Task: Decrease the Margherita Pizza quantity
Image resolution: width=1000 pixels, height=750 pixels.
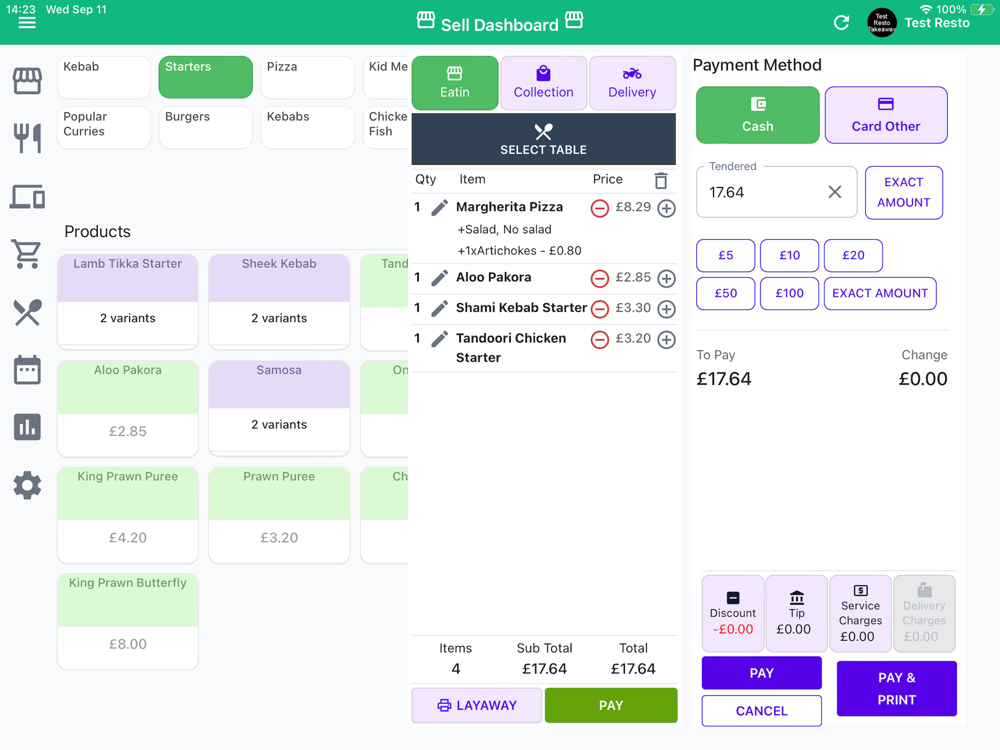Action: coord(599,208)
